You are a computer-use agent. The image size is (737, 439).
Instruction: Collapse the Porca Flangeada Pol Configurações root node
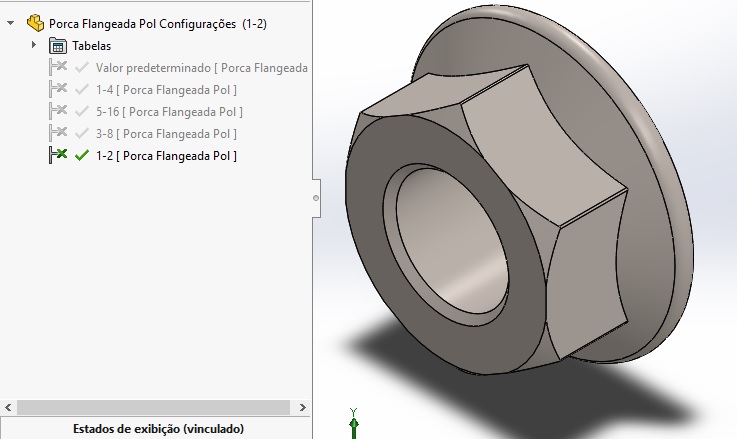pos(10,23)
